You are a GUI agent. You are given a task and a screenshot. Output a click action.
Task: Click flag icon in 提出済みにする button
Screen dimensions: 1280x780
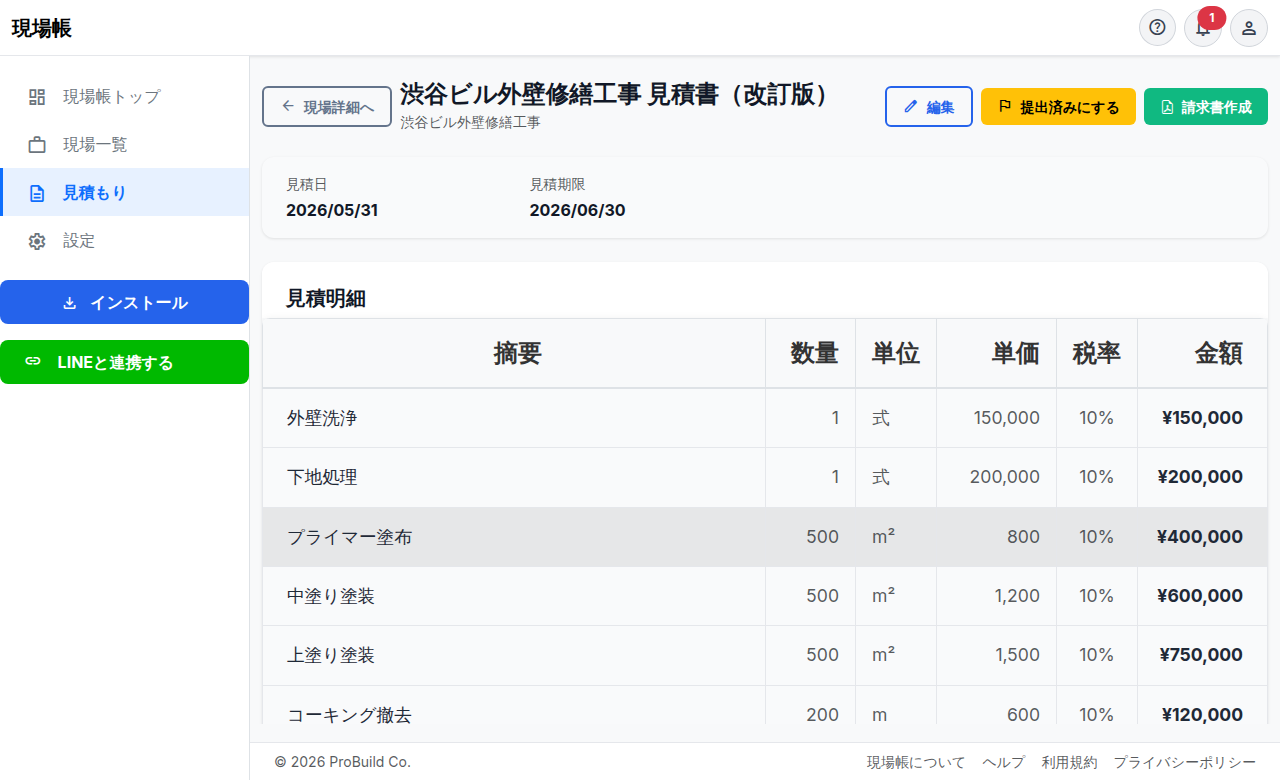click(x=1005, y=107)
